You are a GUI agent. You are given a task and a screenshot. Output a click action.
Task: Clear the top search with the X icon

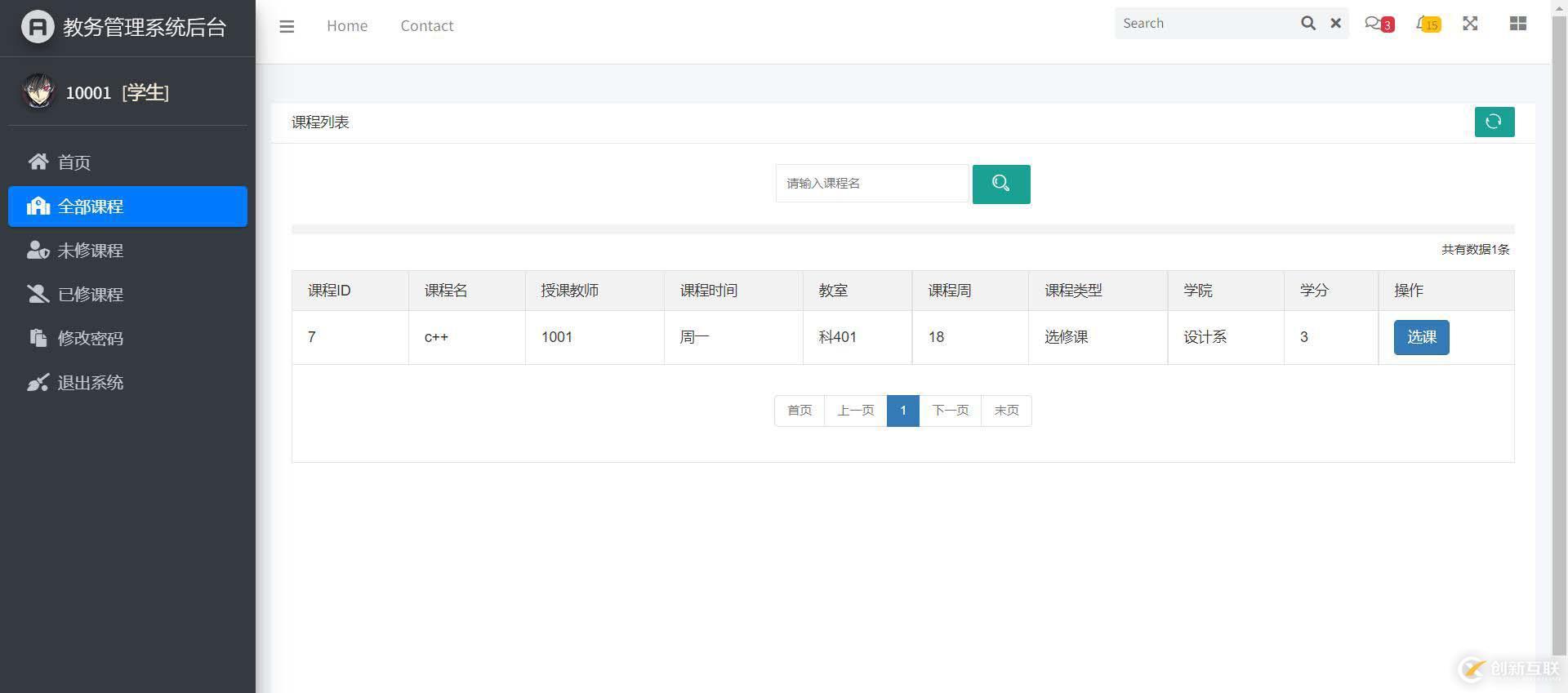1336,23
